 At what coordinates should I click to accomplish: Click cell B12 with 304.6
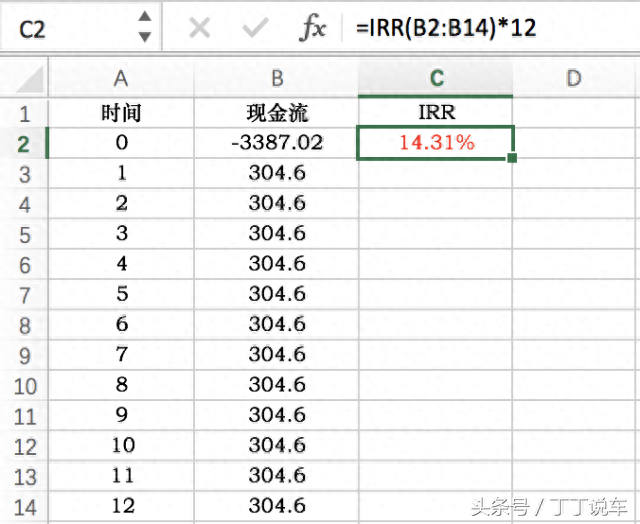point(277,446)
